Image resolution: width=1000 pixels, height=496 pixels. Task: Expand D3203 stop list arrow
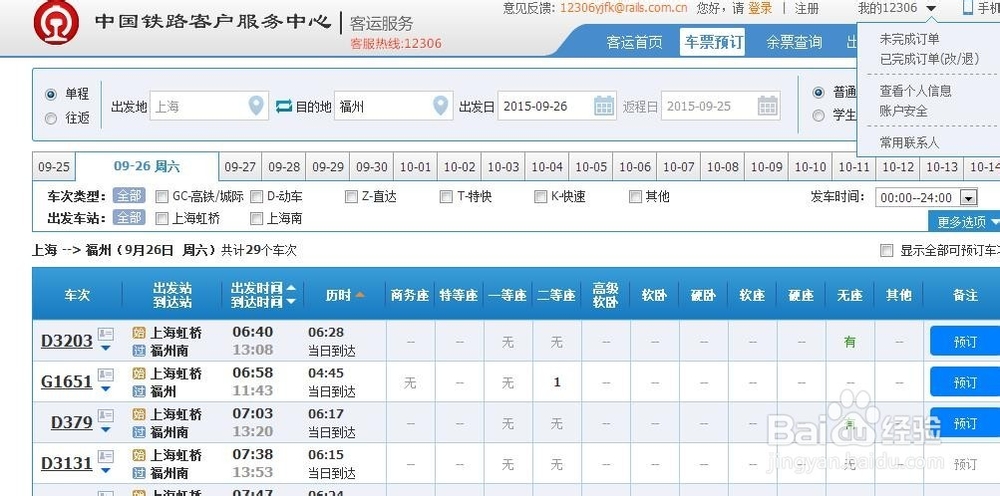[x=106, y=348]
